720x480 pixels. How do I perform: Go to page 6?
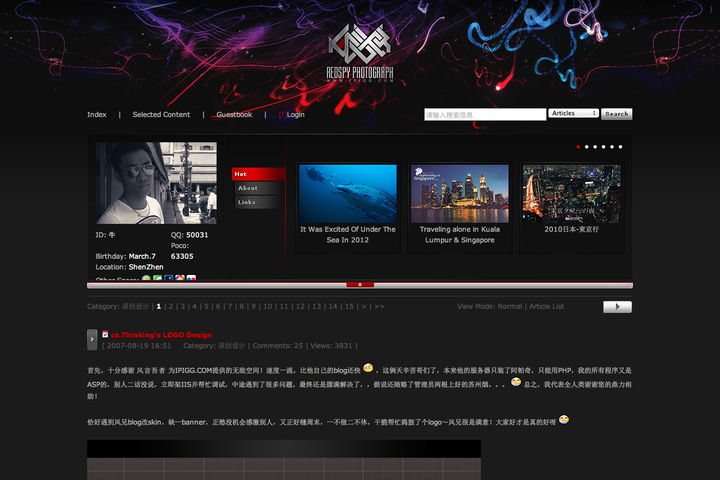pos(218,306)
